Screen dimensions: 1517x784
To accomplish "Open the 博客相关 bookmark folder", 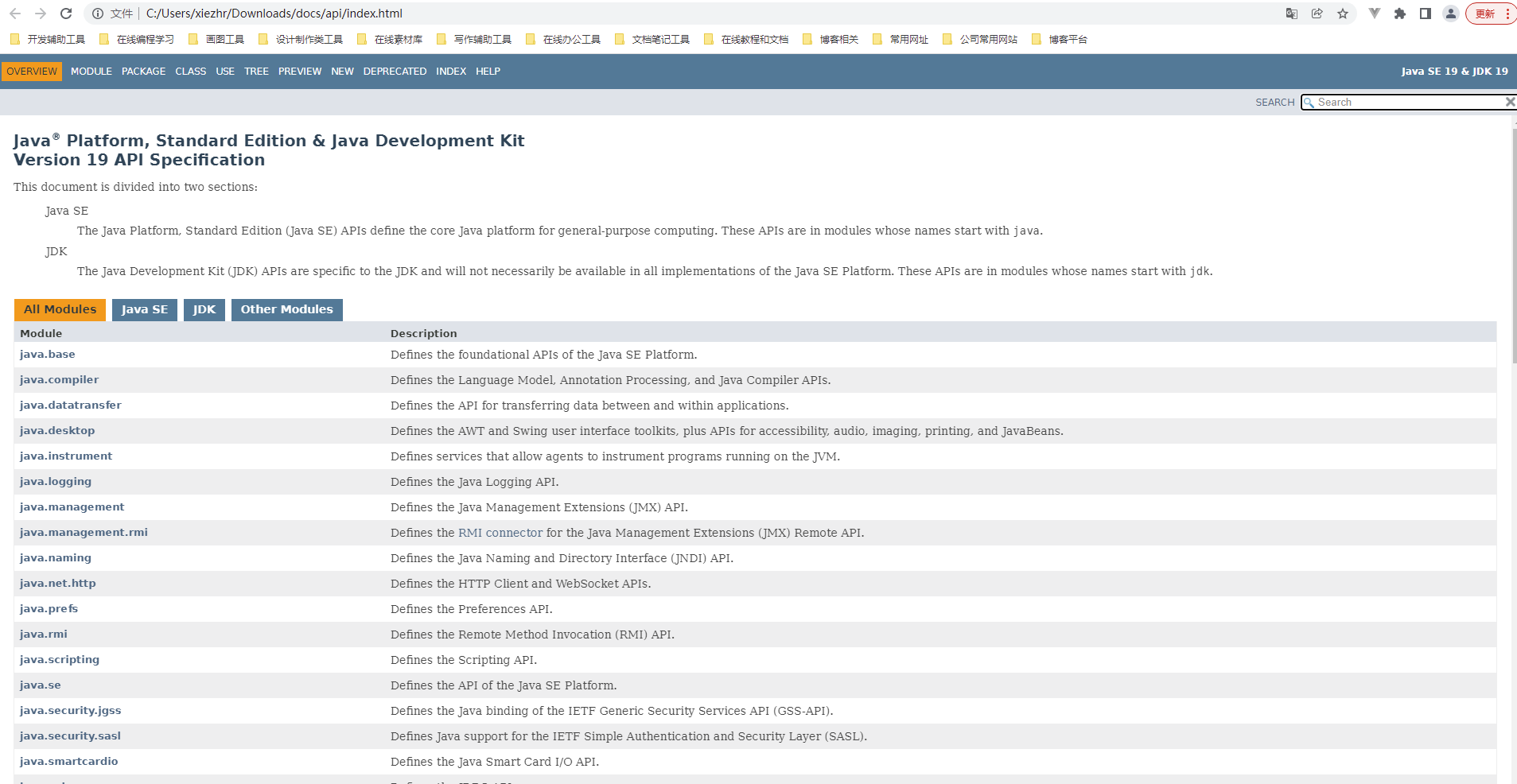I will [x=830, y=39].
